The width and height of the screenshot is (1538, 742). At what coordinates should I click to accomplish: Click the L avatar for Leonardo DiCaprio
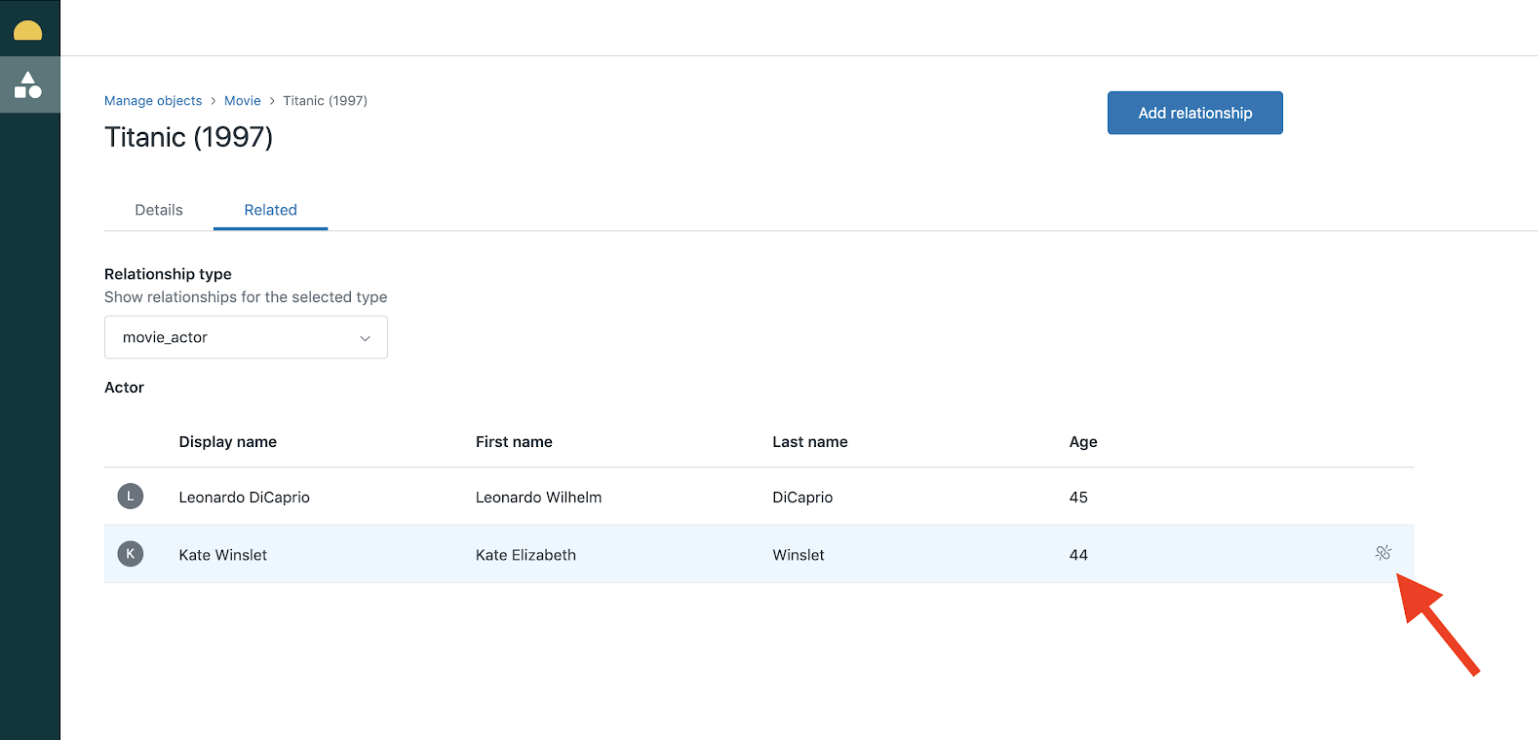pyautogui.click(x=130, y=496)
